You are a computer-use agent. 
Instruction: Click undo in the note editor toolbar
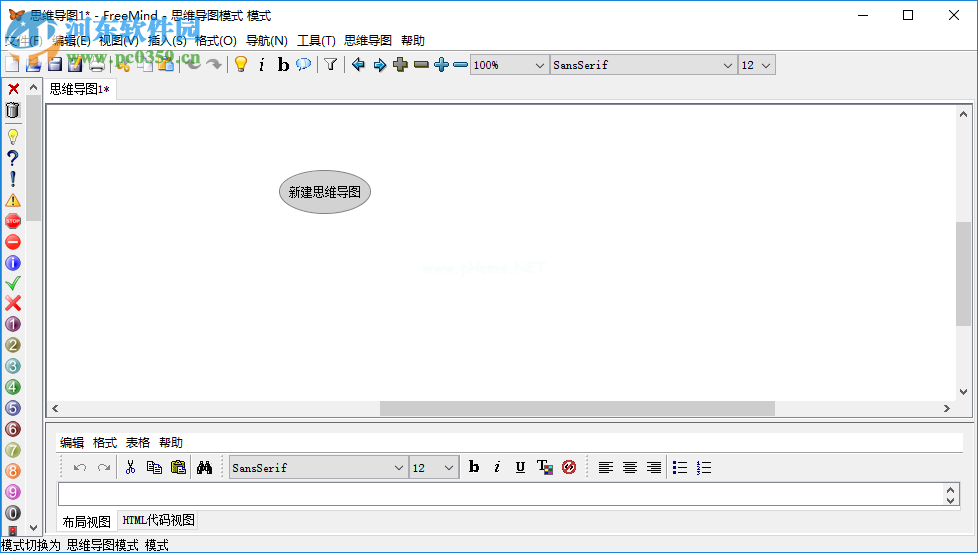click(x=80, y=468)
